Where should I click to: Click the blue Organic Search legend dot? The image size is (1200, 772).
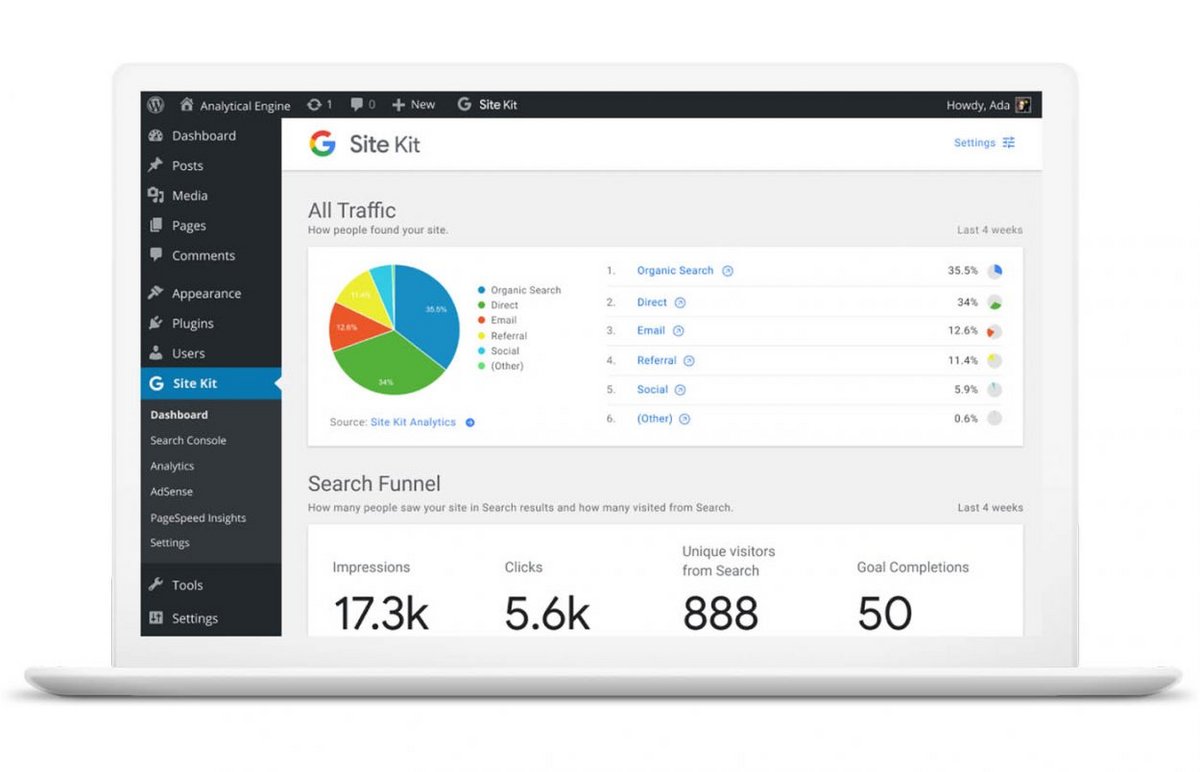[x=482, y=290]
